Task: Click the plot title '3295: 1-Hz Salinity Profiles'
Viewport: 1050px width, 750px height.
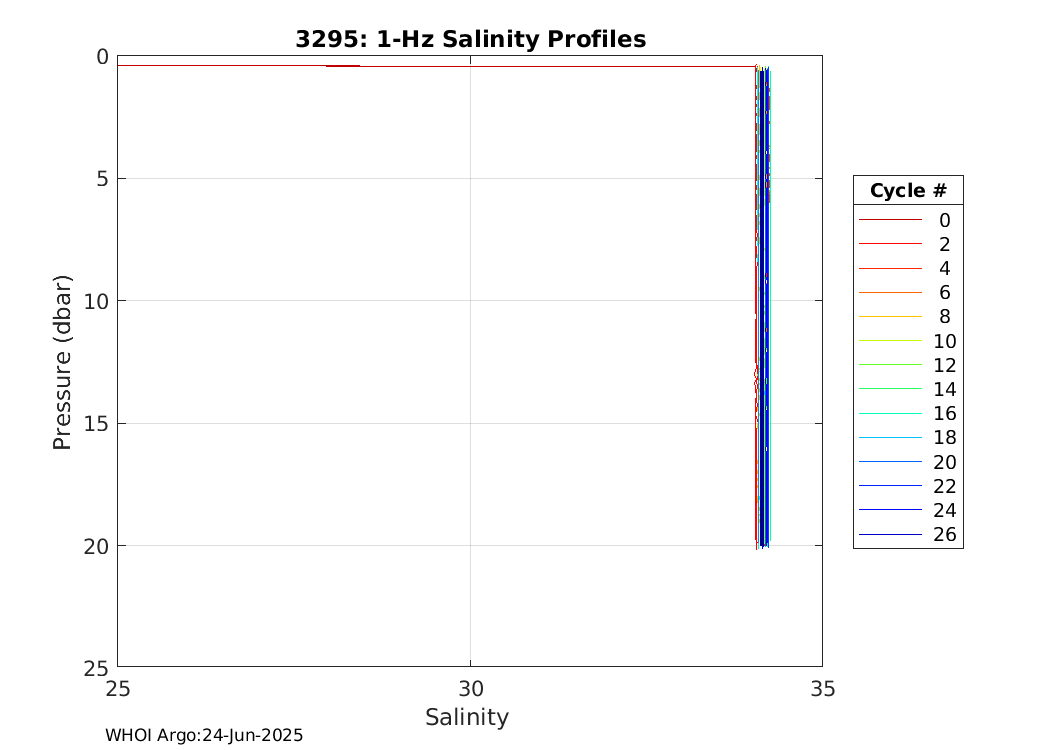Action: (471, 39)
